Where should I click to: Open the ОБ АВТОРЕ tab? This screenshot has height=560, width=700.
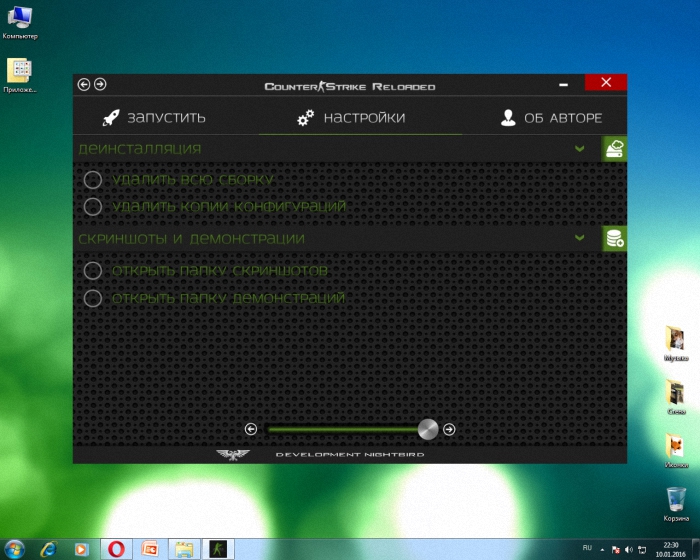coord(551,117)
